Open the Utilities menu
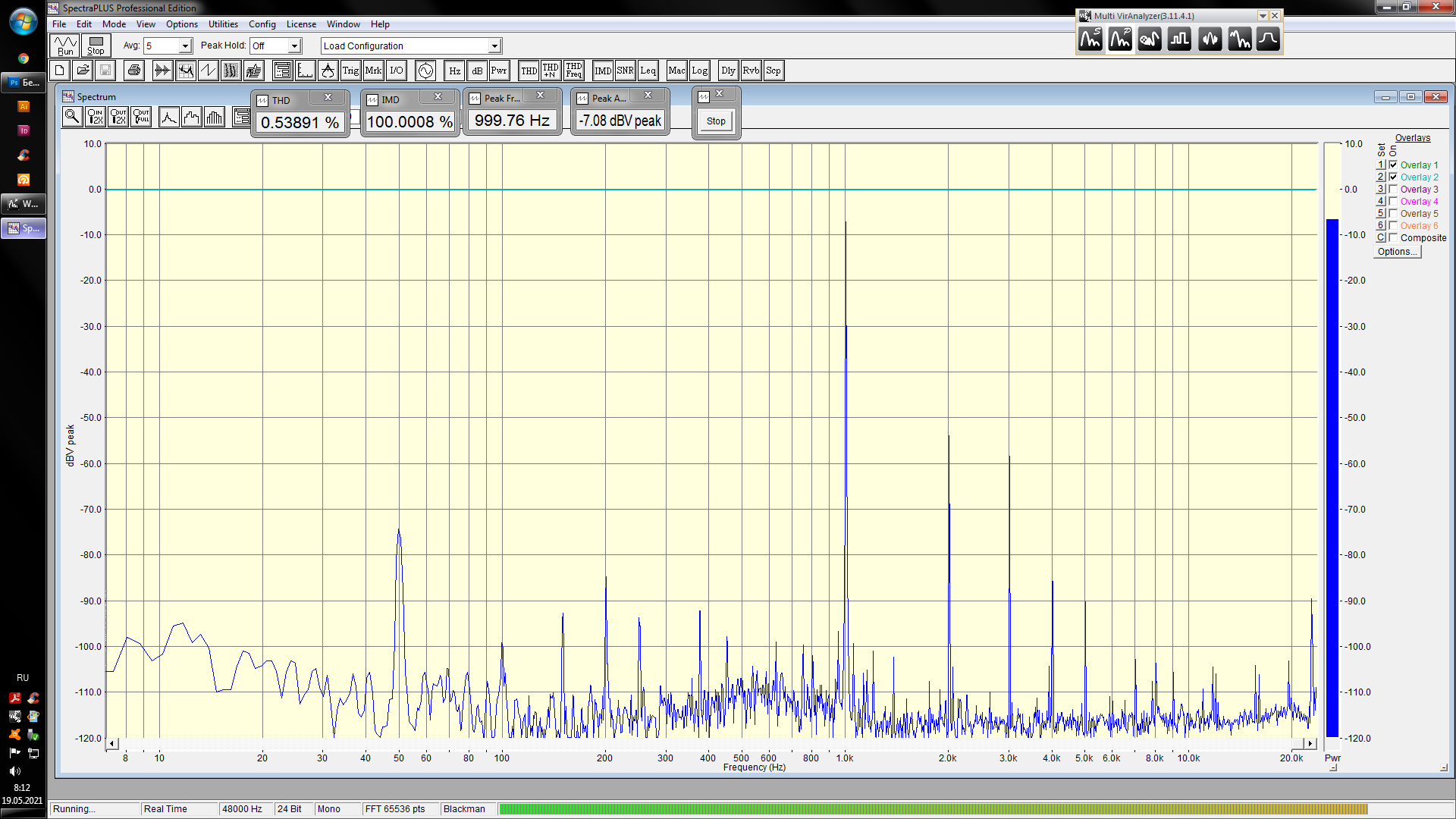1456x819 pixels. (222, 24)
